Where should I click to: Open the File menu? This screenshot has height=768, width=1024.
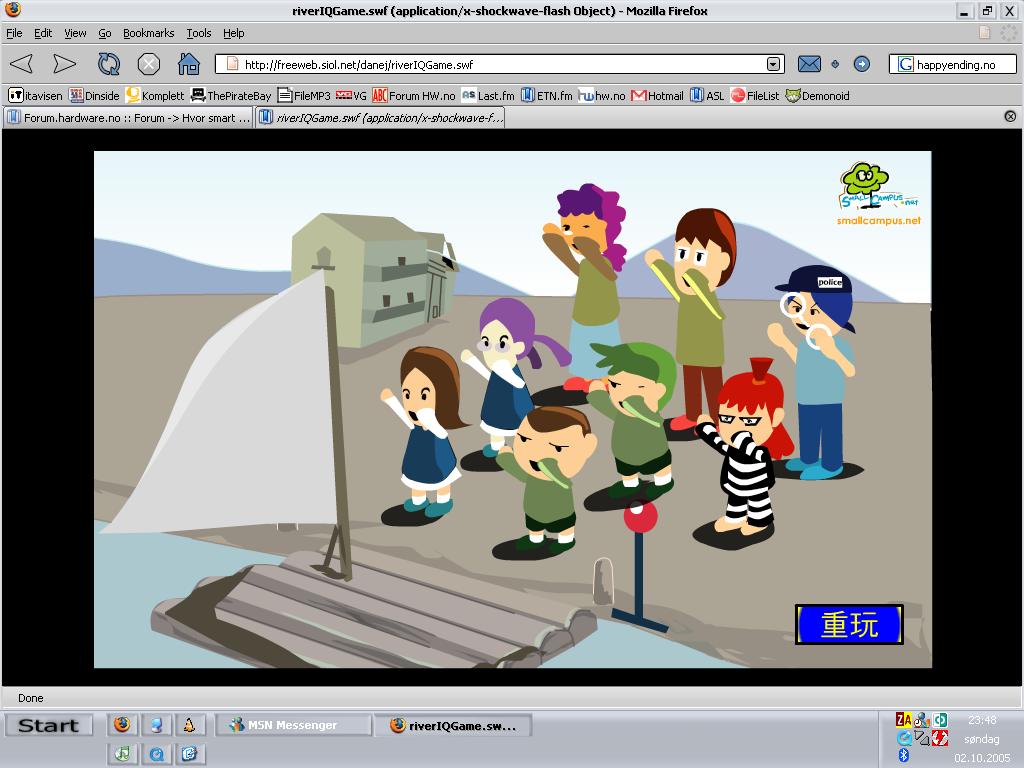coord(14,33)
